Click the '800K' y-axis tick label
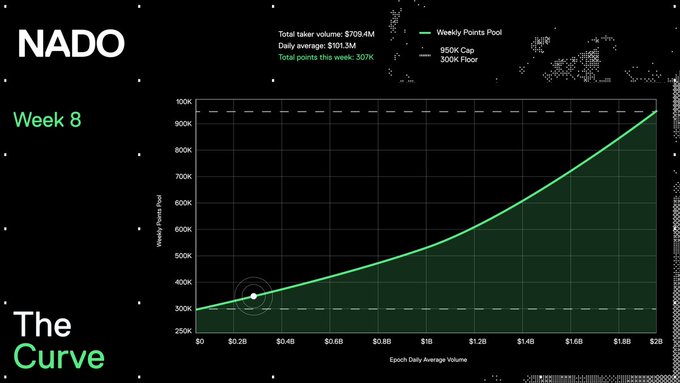The width and height of the screenshot is (680, 383). coord(183,150)
